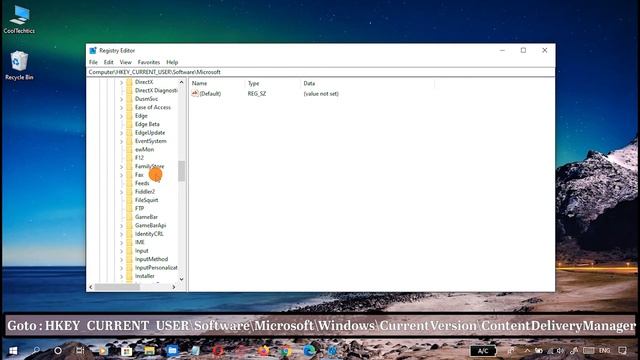This screenshot has width=640, height=360.
Task: Open the View menu
Action: 125,62
